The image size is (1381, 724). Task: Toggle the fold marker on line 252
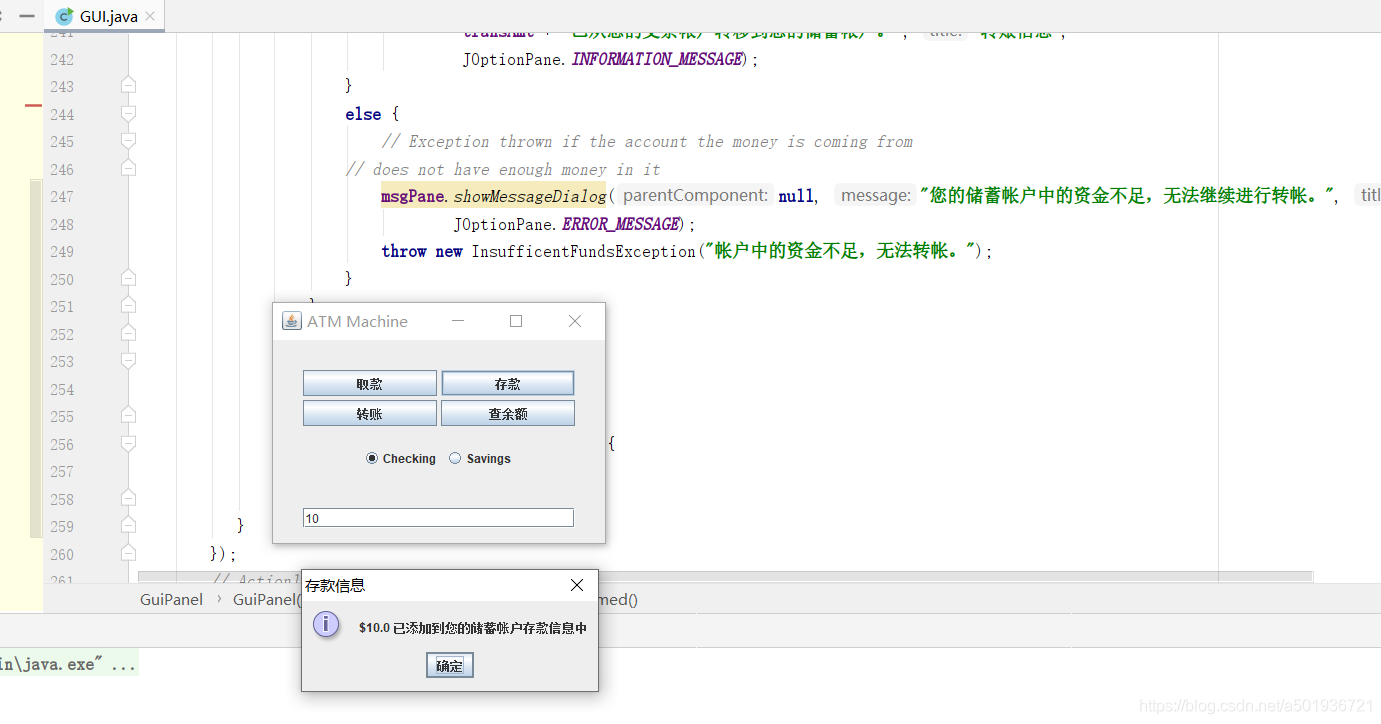pos(128,334)
